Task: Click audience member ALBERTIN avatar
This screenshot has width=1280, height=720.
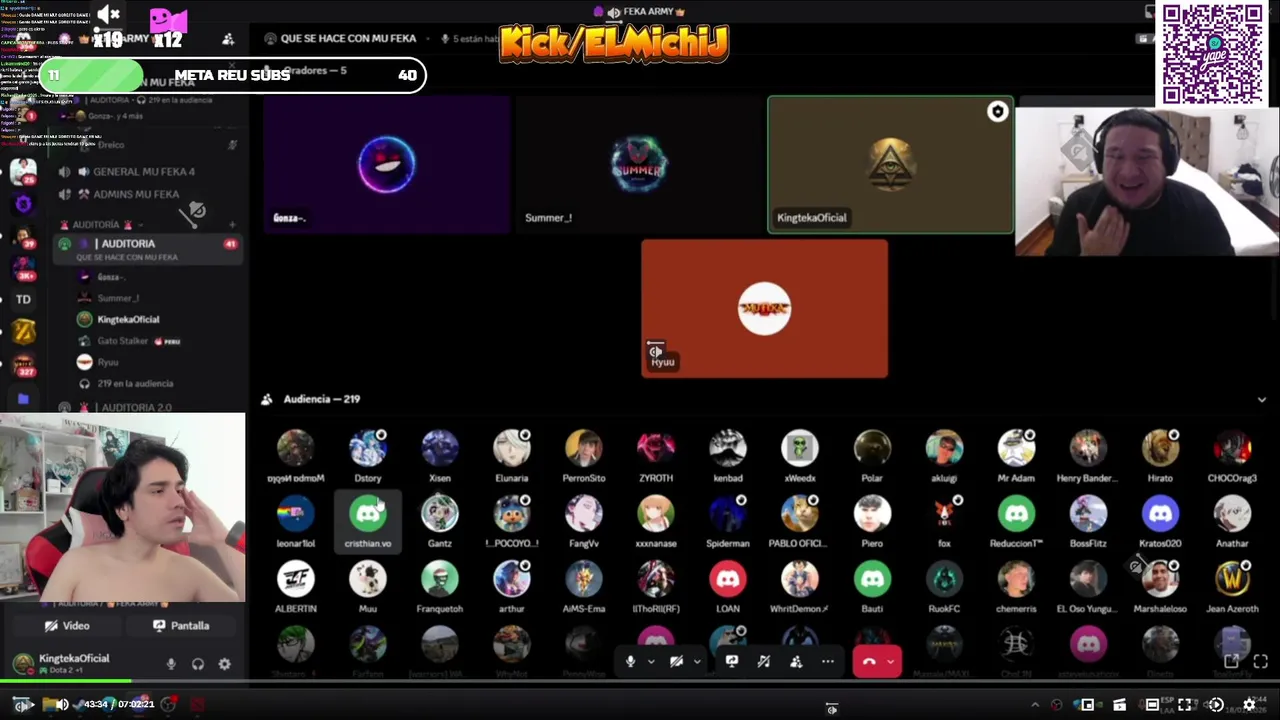Action: click(x=296, y=580)
